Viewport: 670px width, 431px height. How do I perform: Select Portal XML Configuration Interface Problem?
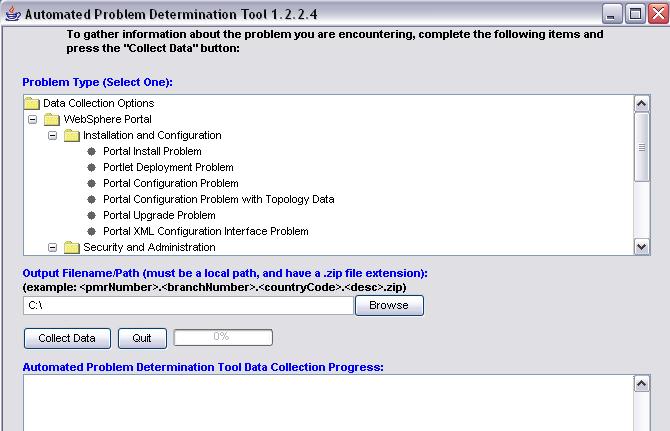point(205,231)
